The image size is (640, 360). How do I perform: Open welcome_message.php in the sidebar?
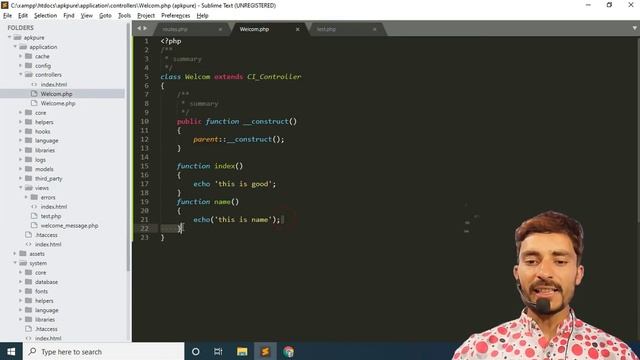pyautogui.click(x=69, y=225)
